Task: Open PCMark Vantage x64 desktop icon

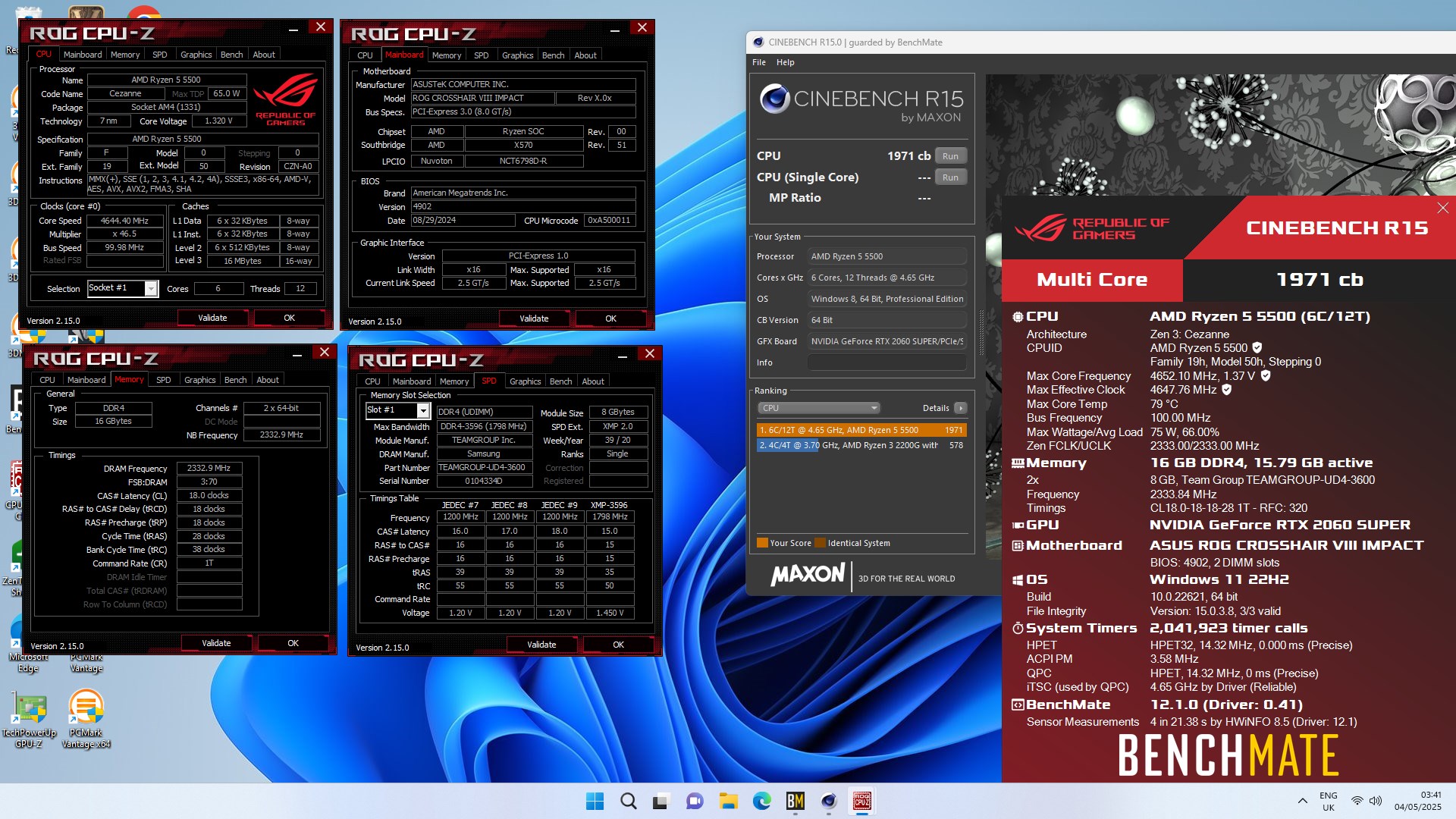Action: (86, 719)
